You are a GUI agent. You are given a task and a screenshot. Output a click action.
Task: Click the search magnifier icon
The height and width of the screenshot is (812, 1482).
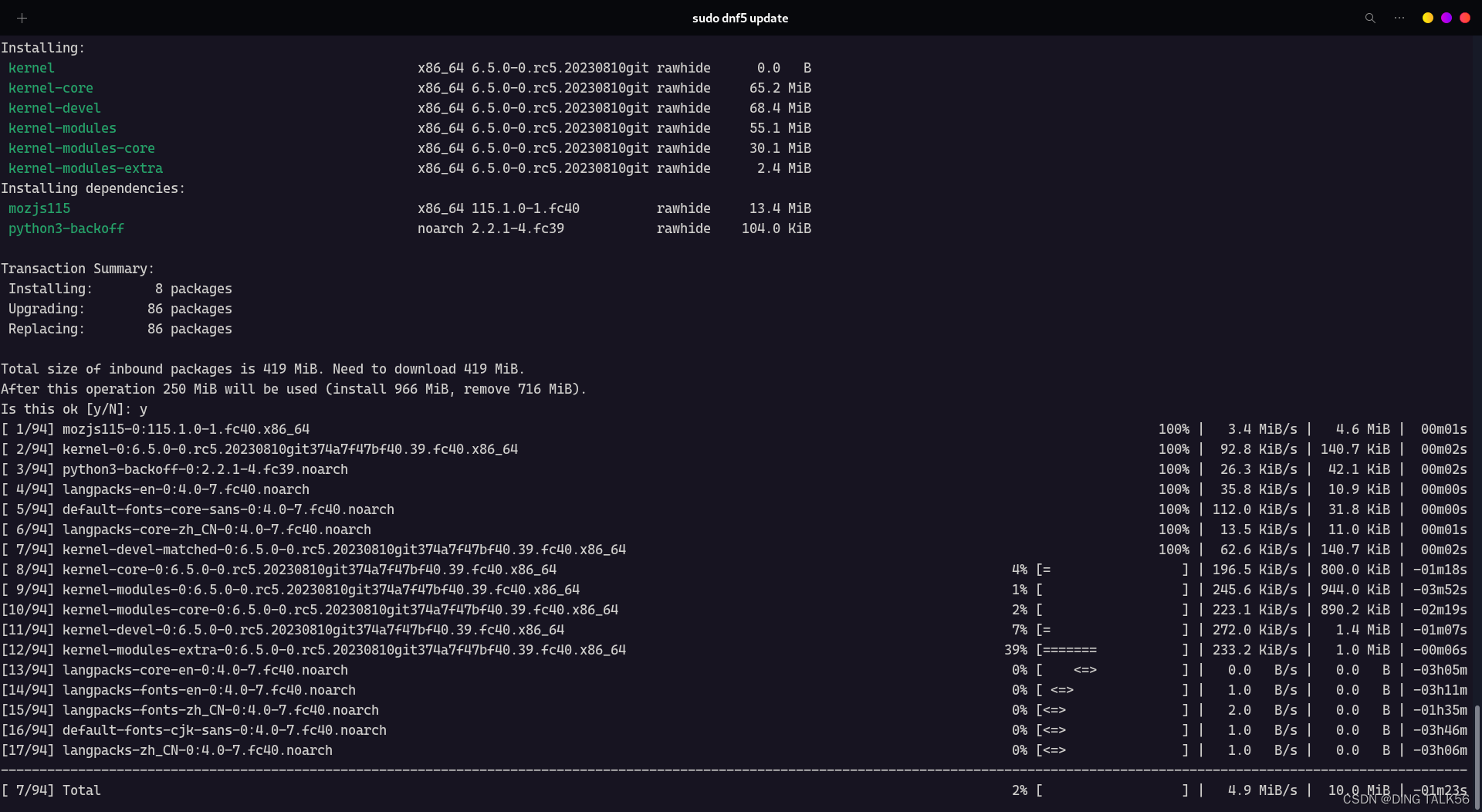coord(1370,18)
